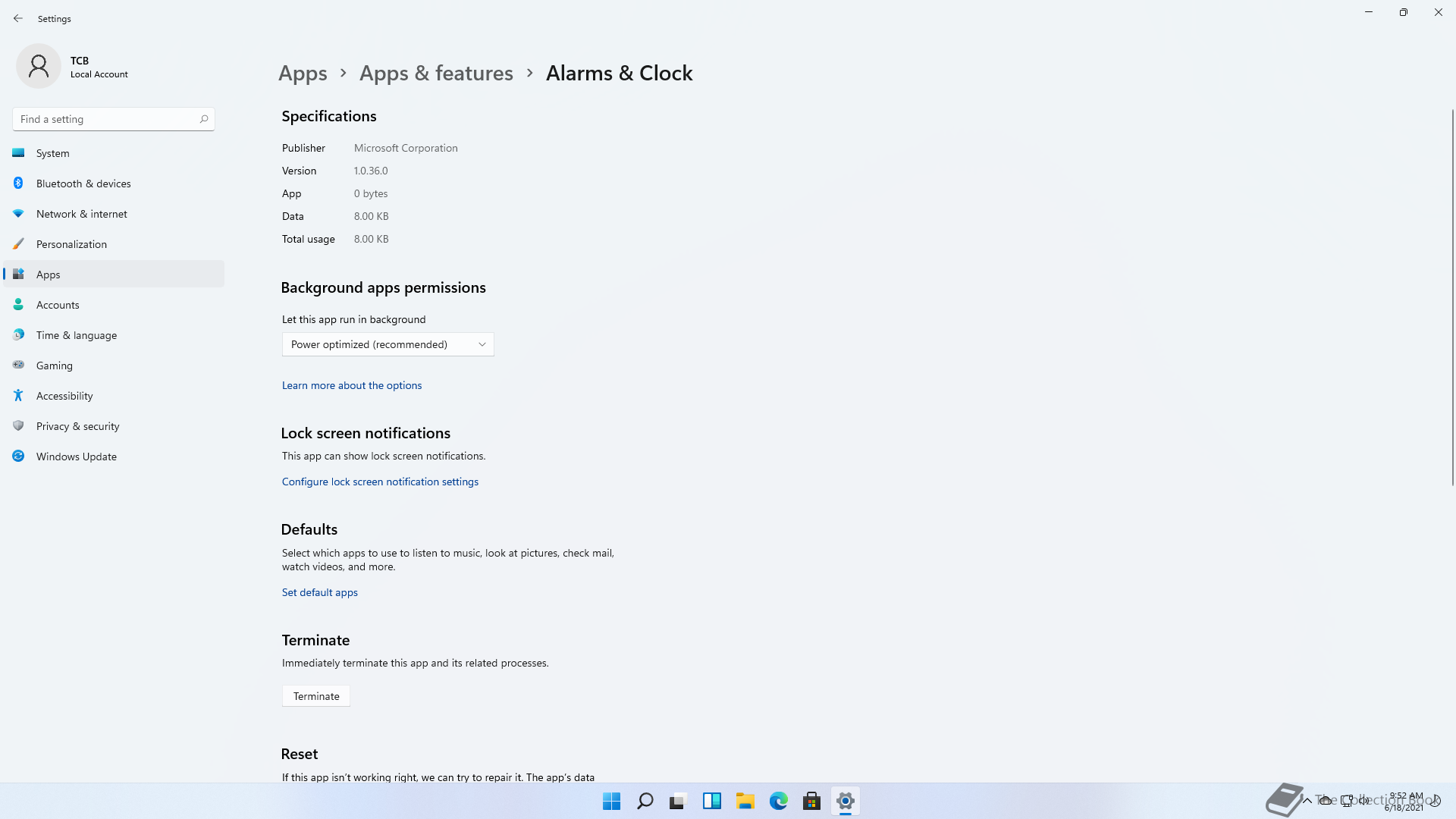Open System settings category
The height and width of the screenshot is (819, 1456).
point(114,153)
